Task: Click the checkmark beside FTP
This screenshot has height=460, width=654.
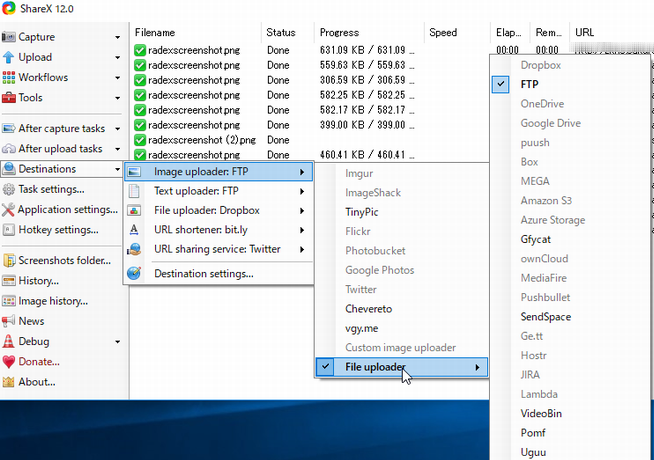Action: click(501, 84)
